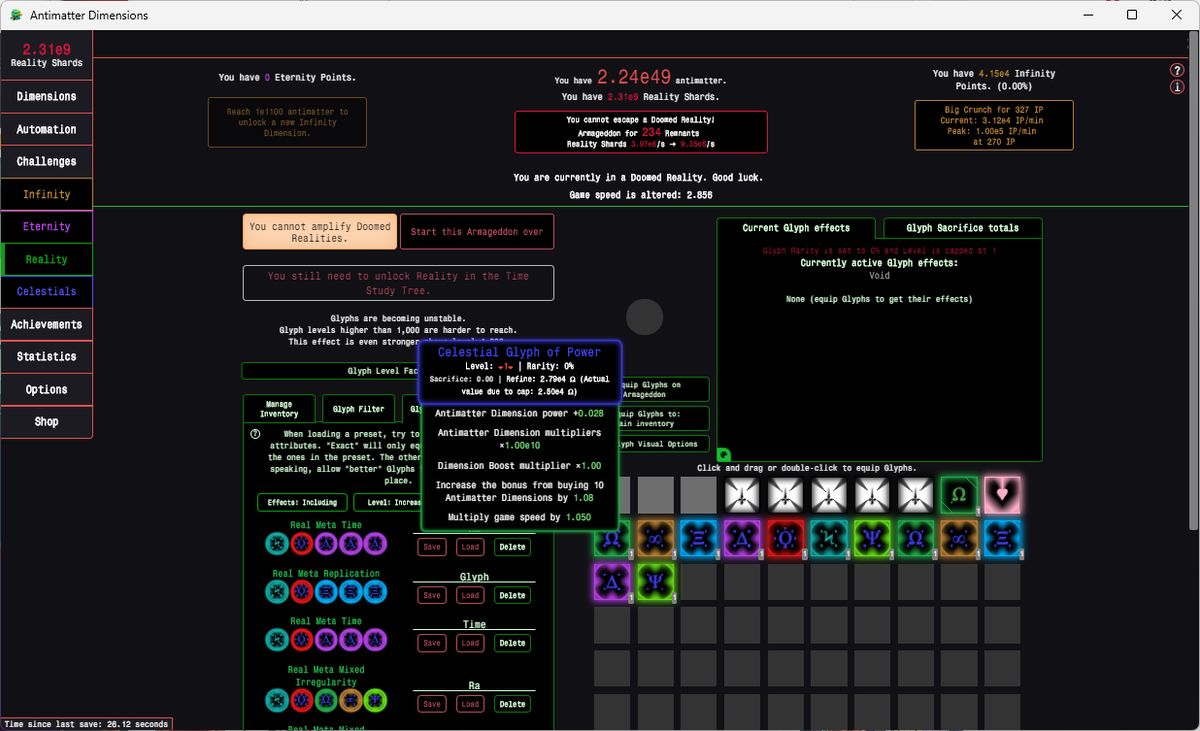1200x731 pixels.
Task: Click red glyph in Real Meta Mixed Irregularity preset
Action: coord(302,700)
